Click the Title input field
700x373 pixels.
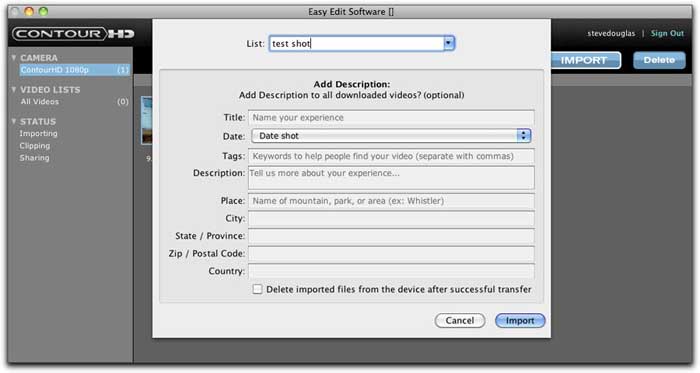[x=391, y=117]
